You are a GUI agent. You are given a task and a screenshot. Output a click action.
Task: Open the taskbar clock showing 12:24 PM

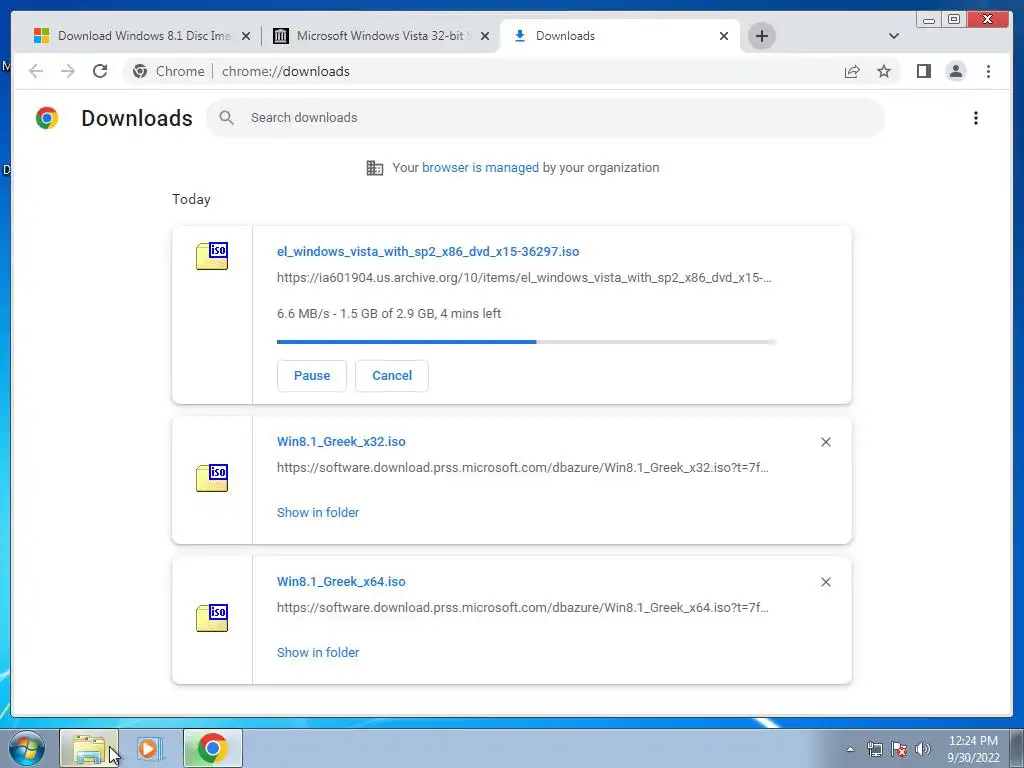[x=973, y=749]
